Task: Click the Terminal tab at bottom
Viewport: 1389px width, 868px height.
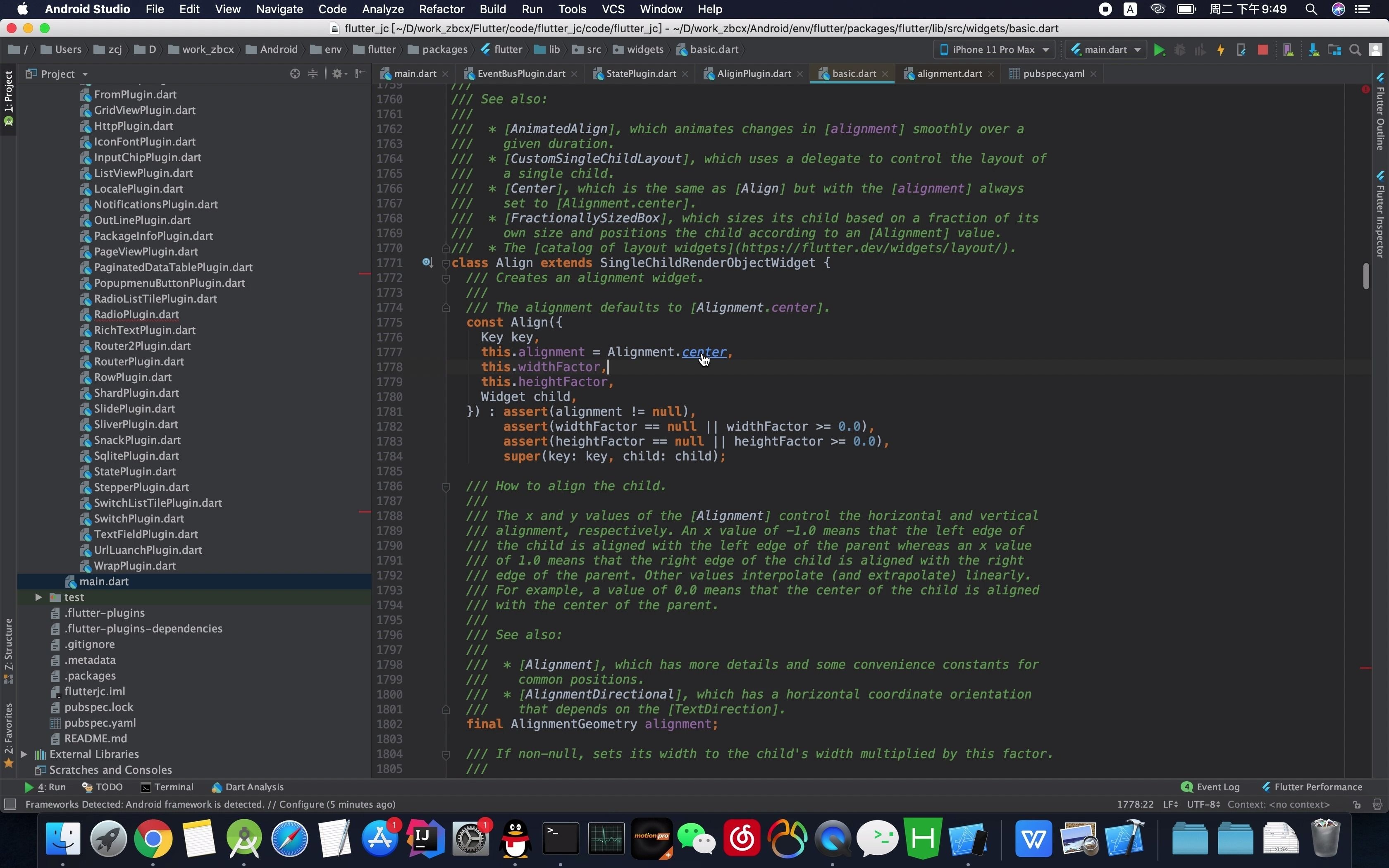Action: pyautogui.click(x=173, y=787)
